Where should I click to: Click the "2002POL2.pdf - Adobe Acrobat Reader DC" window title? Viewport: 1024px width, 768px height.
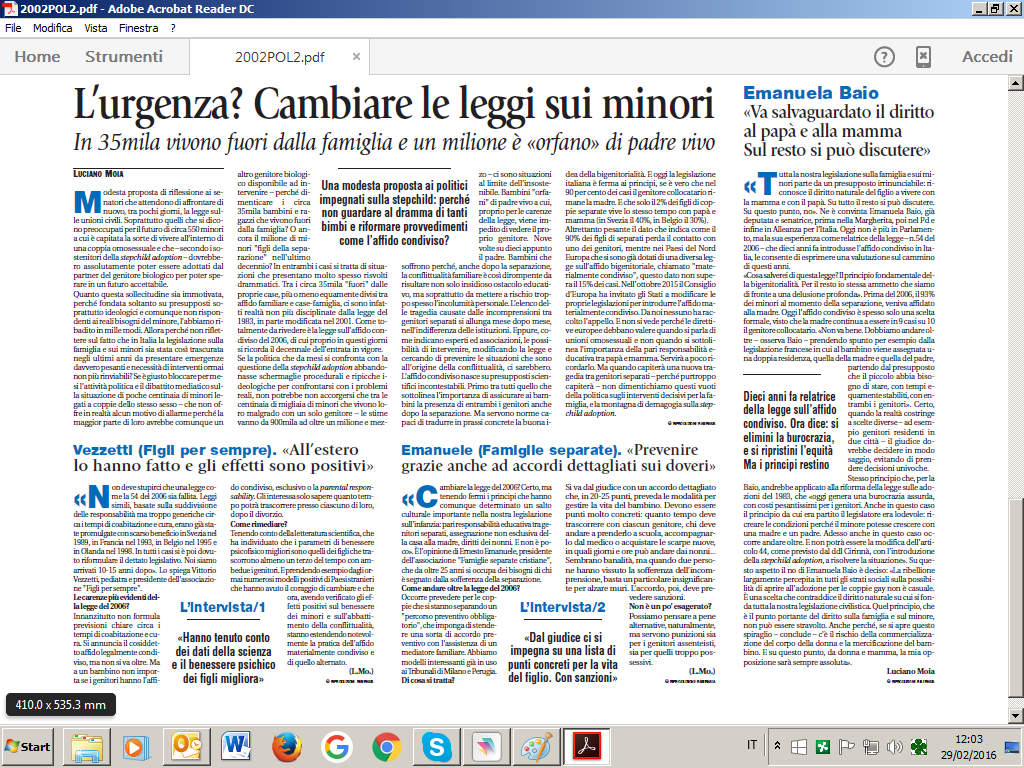click(137, 8)
